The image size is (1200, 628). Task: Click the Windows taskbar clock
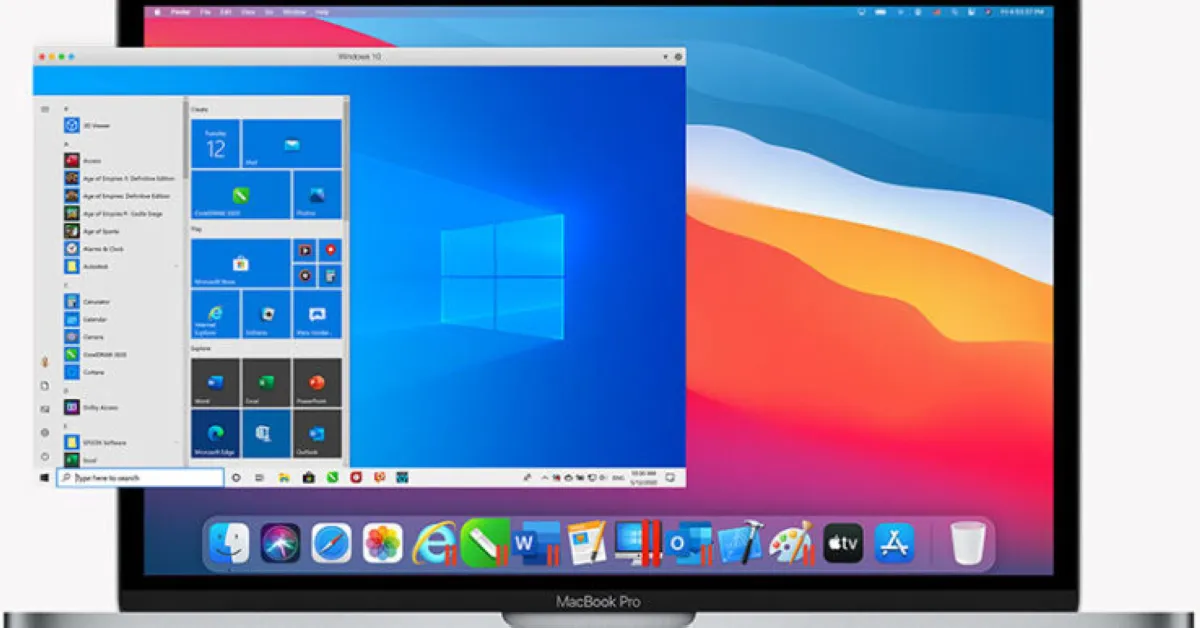click(645, 478)
